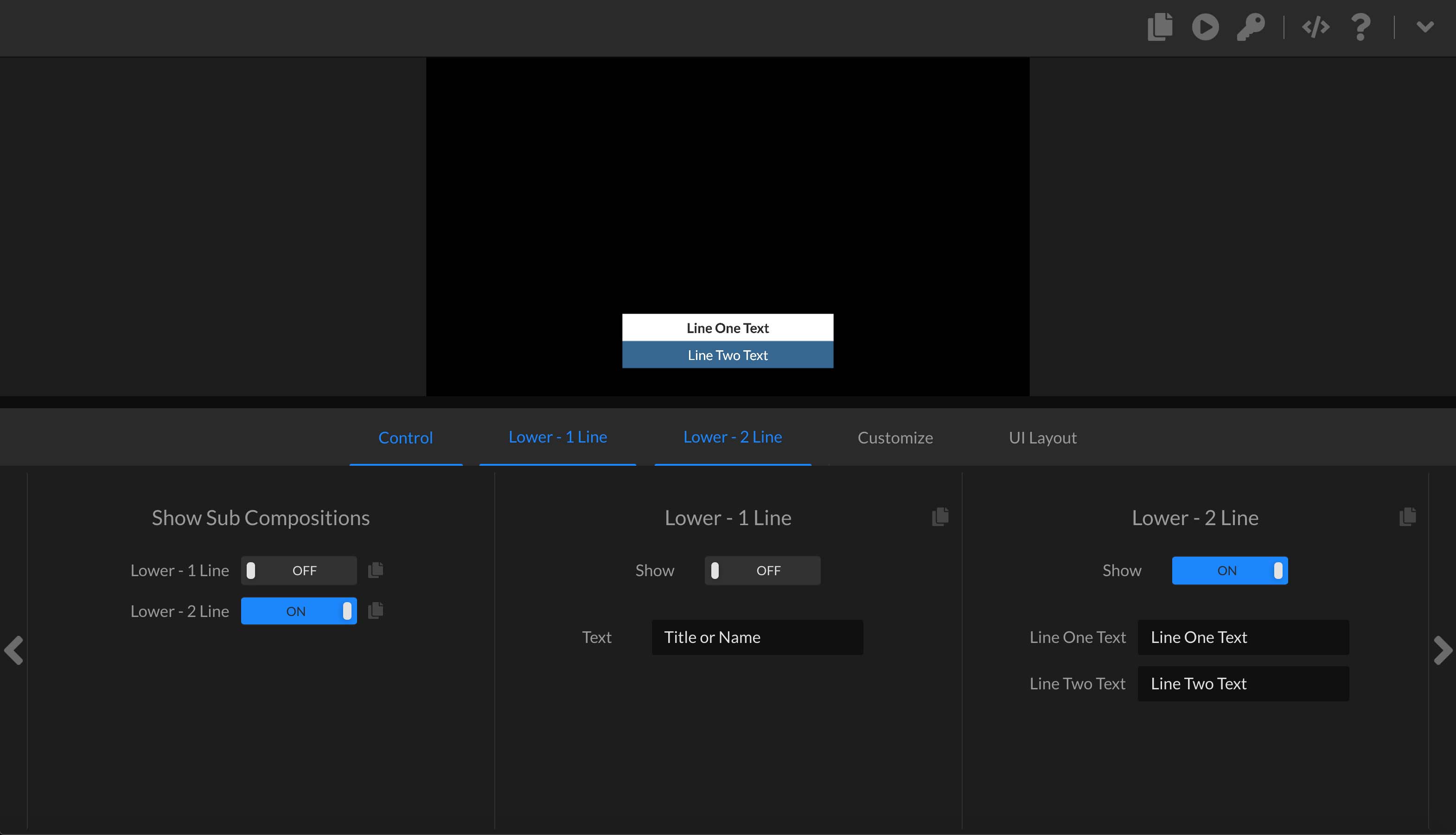The image size is (1456, 835).
Task: Toggle the Show switch in Lower - 1 Line panel
Action: (762, 571)
